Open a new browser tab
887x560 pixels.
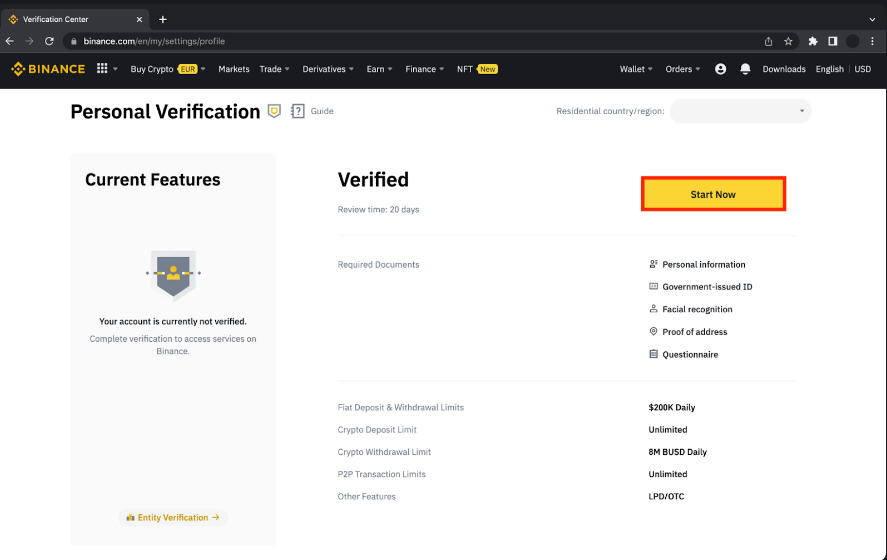click(163, 19)
